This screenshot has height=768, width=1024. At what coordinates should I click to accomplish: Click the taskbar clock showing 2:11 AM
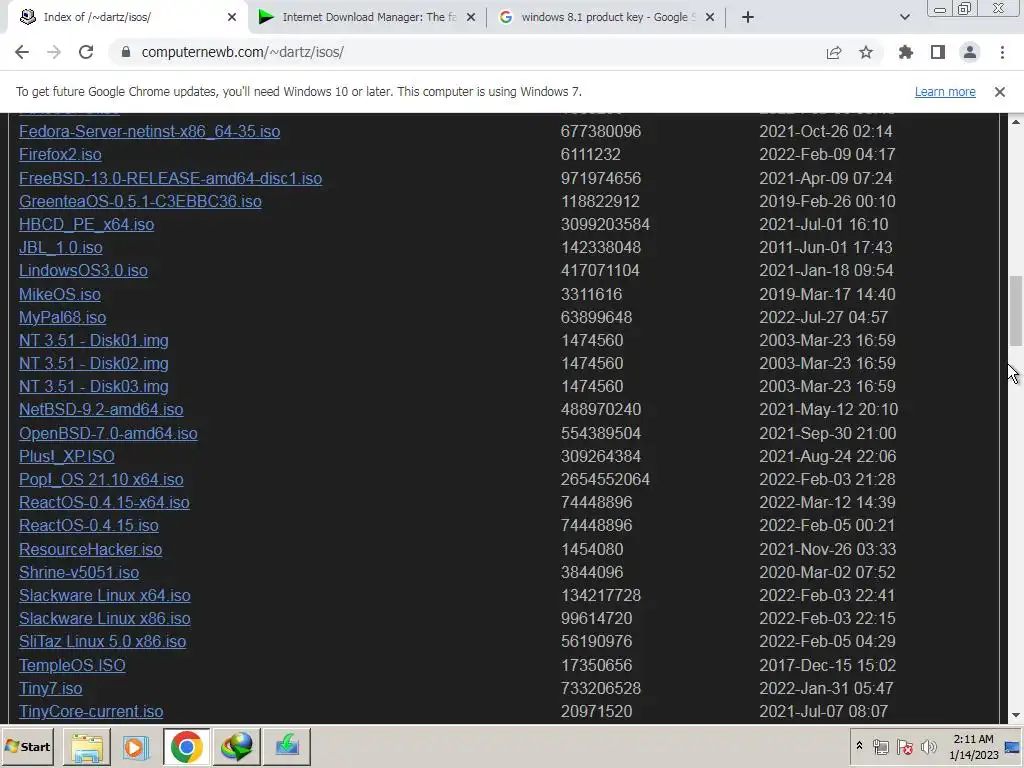click(x=973, y=746)
